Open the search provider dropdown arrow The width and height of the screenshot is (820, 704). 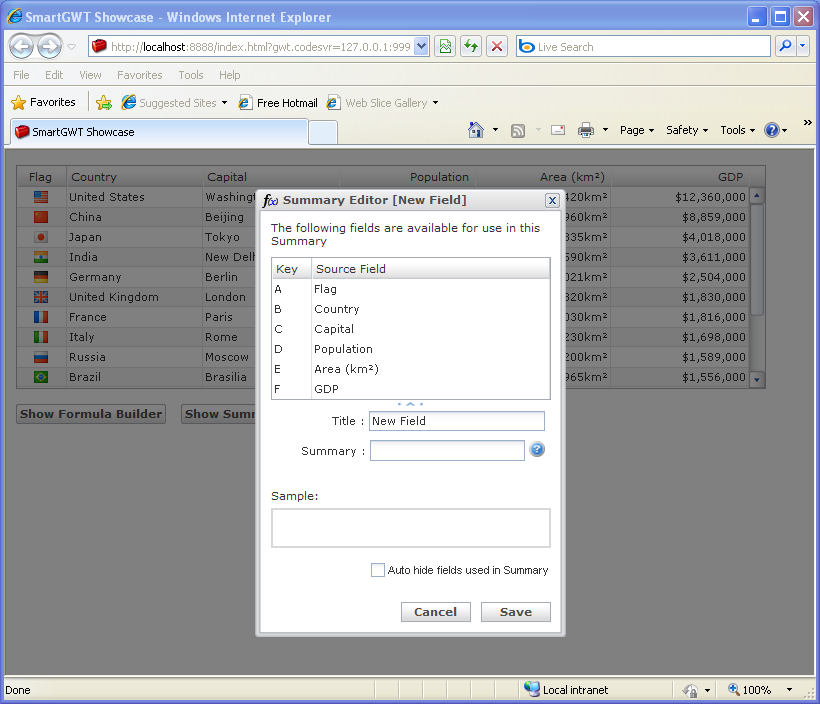803,46
